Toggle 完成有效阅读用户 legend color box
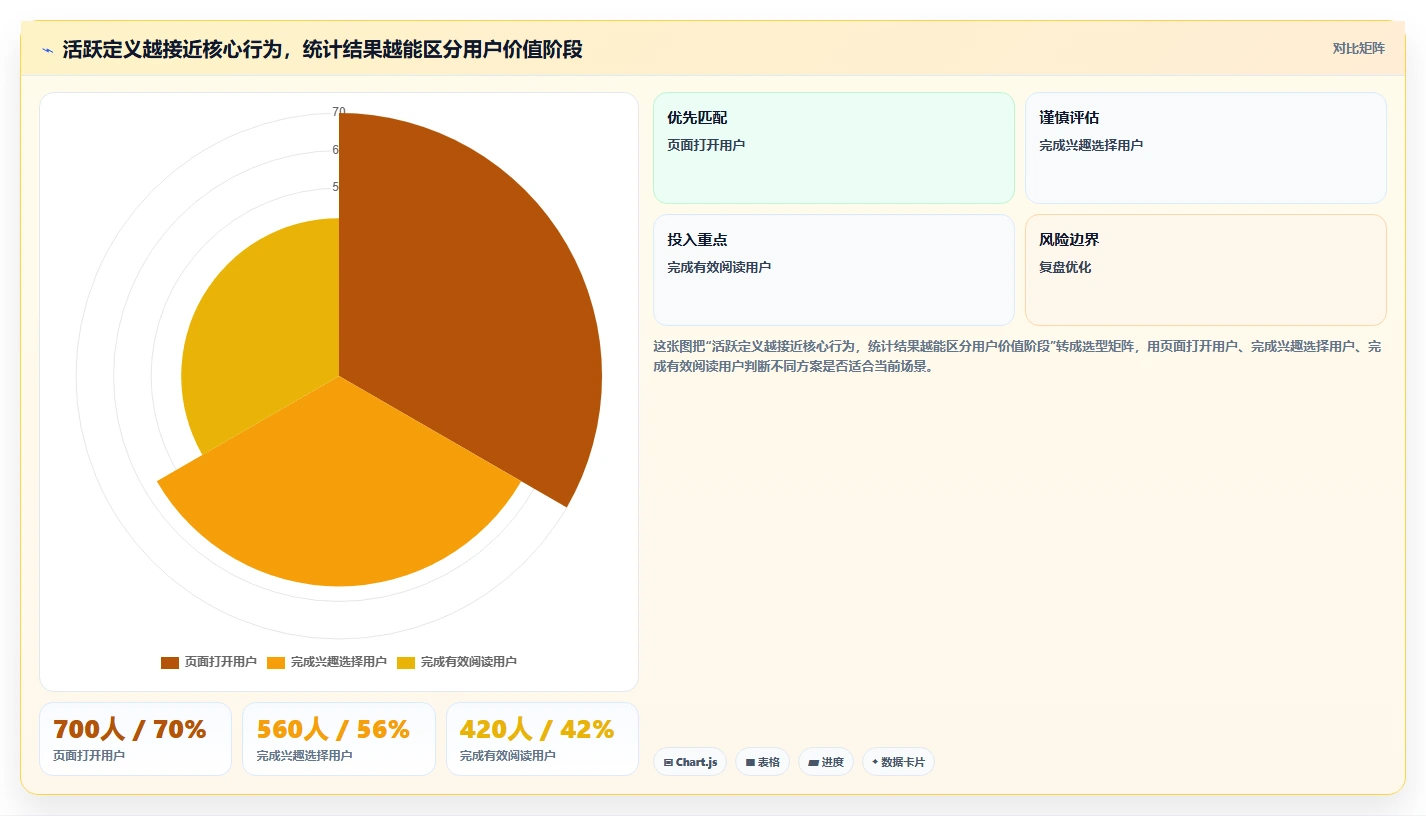 tap(405, 662)
